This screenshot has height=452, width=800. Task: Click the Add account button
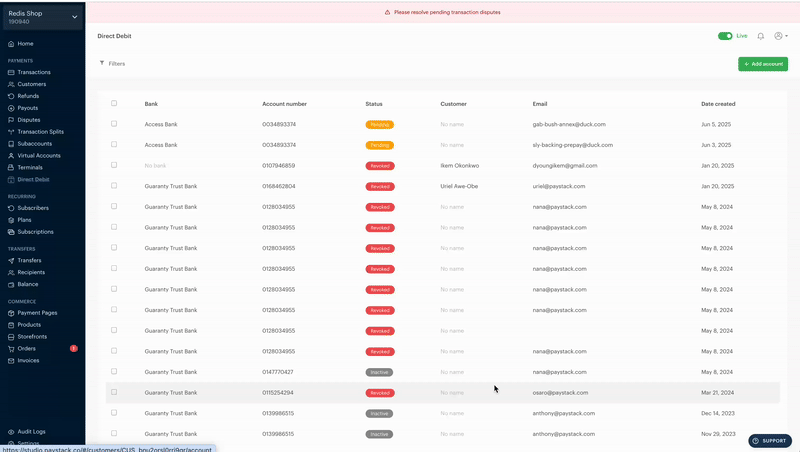(763, 64)
